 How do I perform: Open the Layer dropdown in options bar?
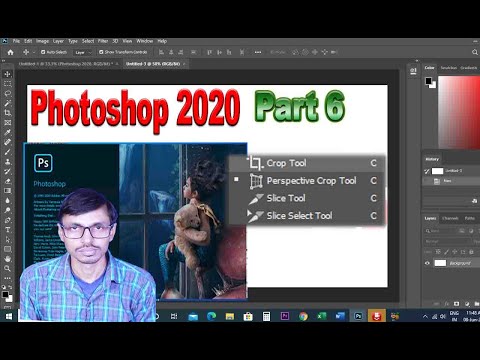82,52
